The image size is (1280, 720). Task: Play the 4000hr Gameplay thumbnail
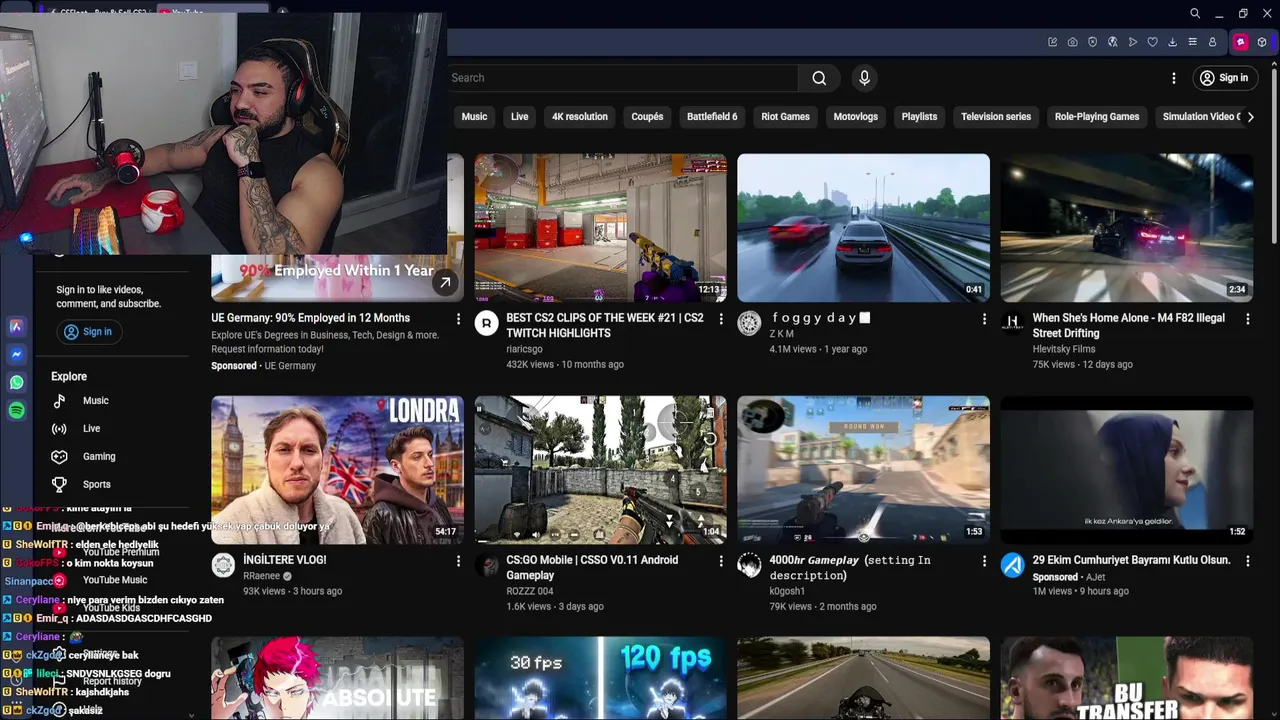click(864, 470)
